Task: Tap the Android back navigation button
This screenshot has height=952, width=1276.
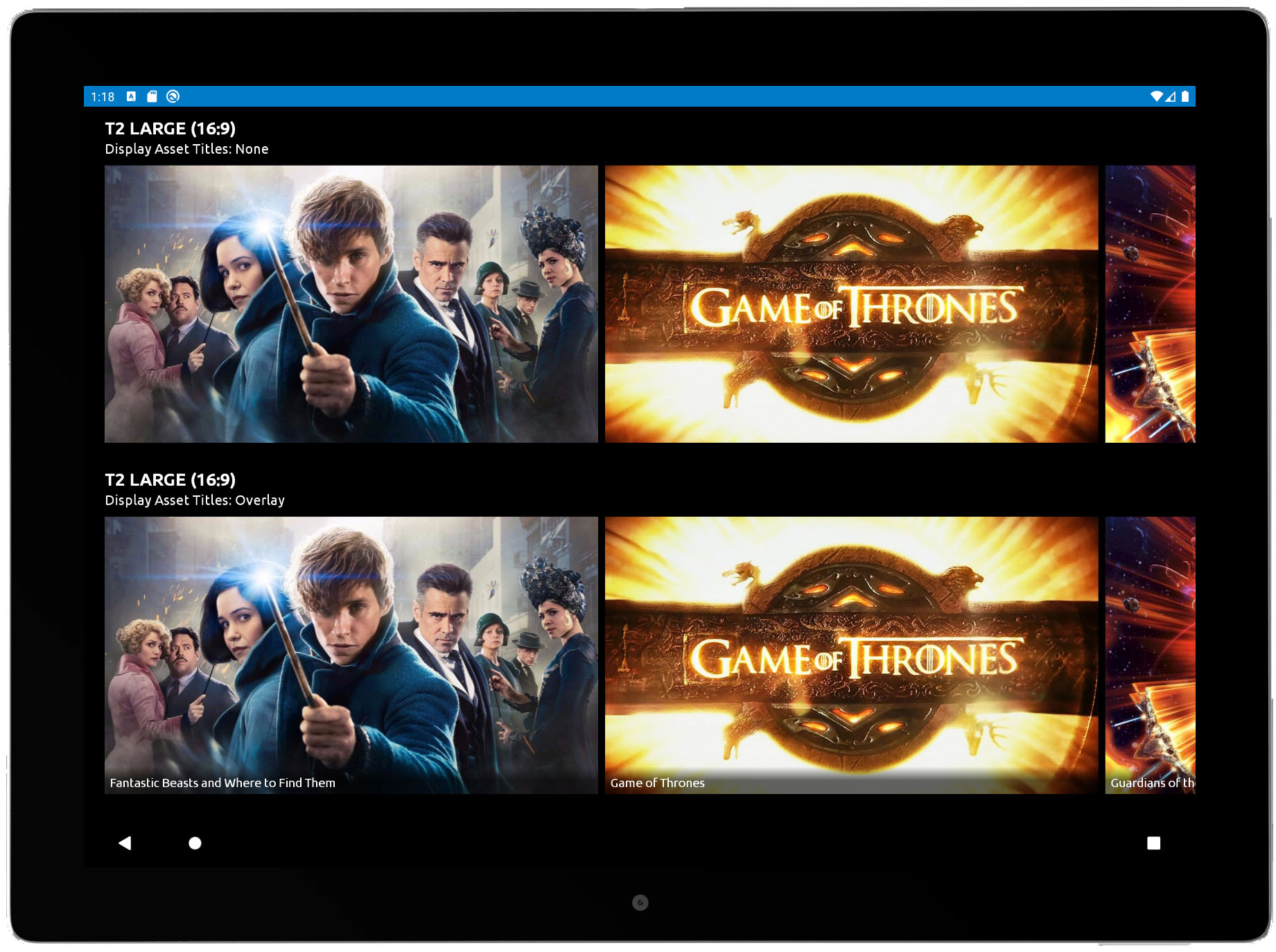Action: pos(125,843)
